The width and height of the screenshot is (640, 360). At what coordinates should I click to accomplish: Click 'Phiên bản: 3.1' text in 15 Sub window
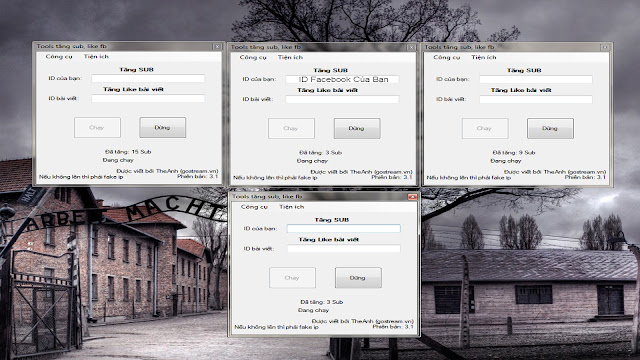(198, 177)
